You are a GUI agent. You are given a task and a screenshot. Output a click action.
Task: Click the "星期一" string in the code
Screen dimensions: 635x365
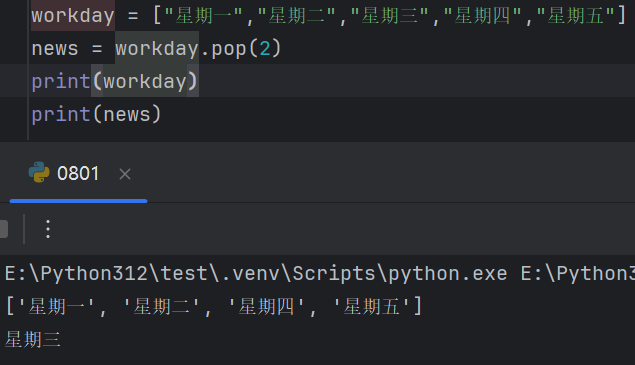(x=204, y=16)
